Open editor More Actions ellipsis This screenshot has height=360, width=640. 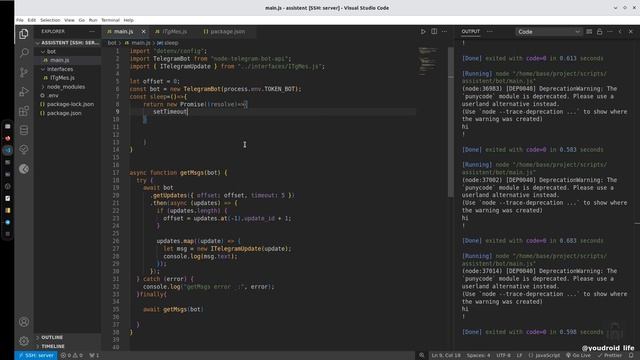pos(444,31)
